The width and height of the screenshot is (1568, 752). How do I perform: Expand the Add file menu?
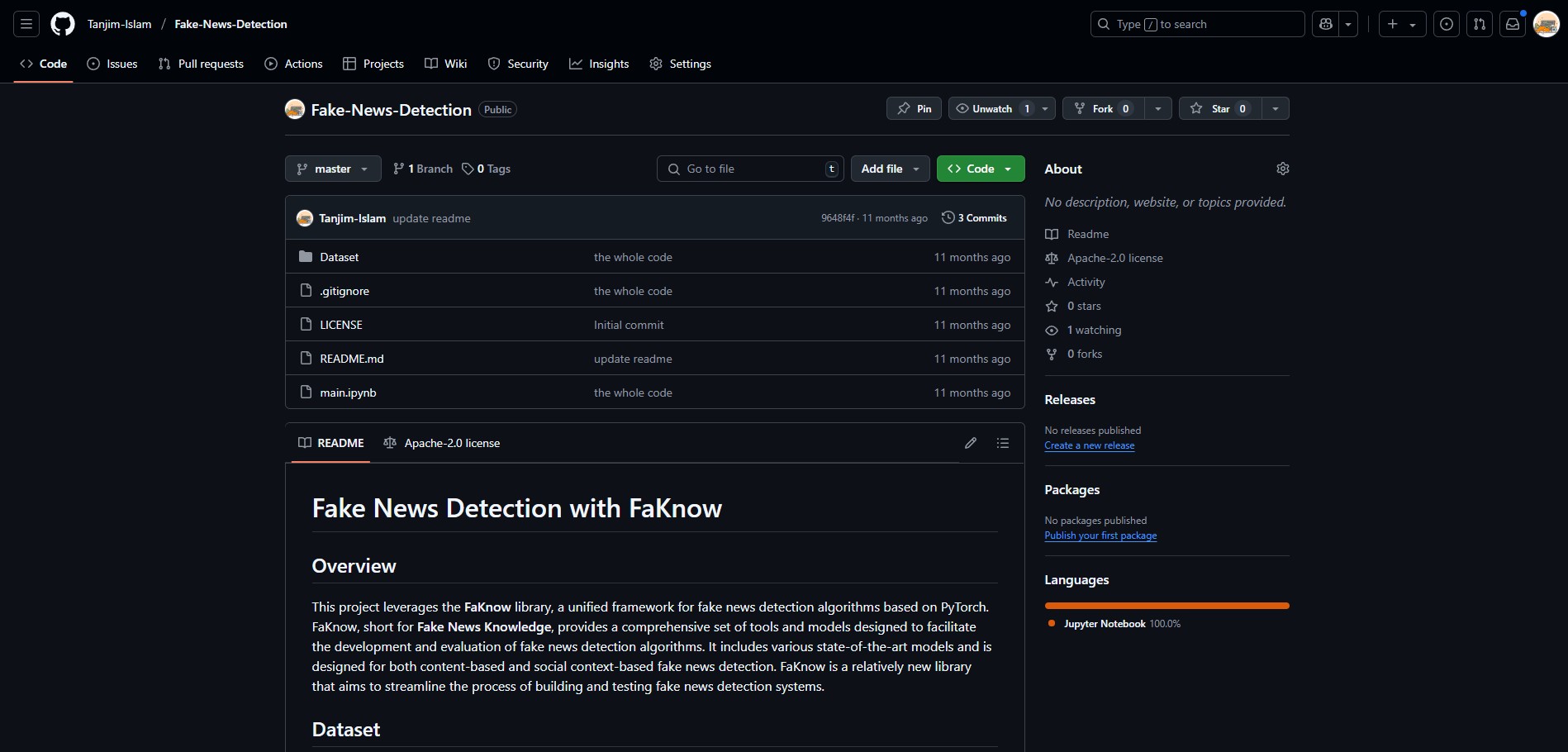(890, 169)
